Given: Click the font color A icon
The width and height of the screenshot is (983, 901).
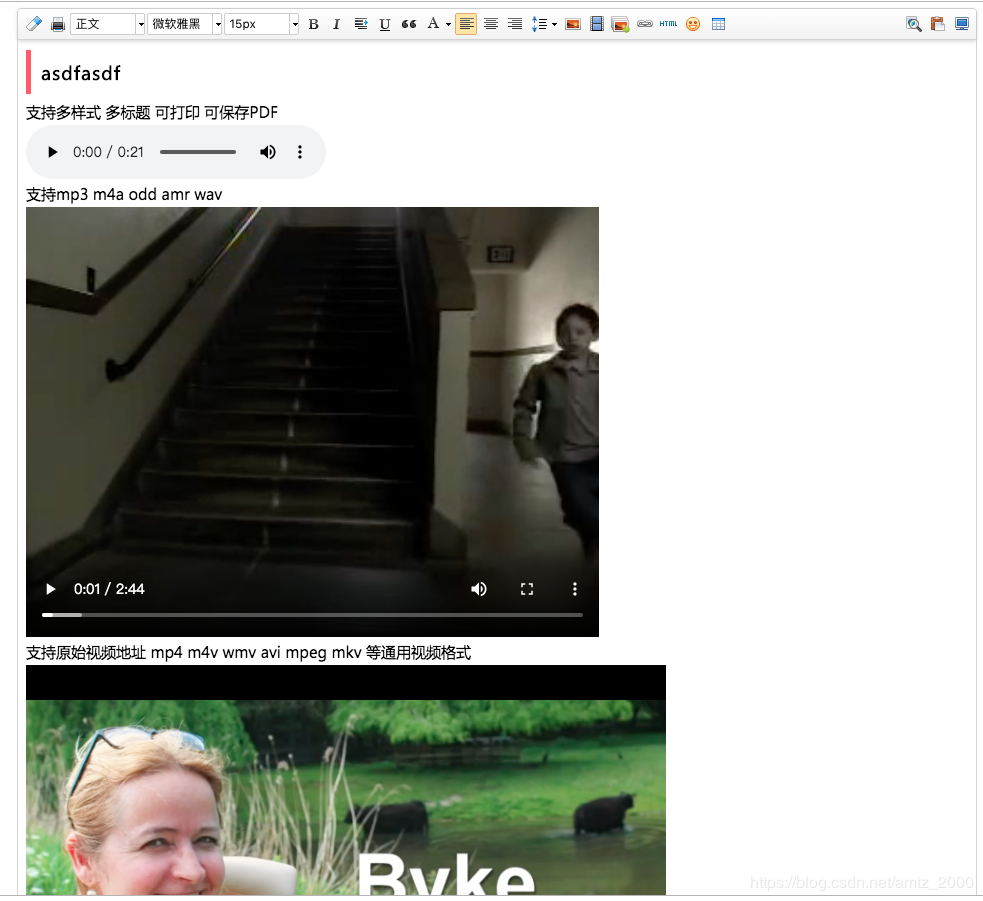Looking at the screenshot, I should click(433, 24).
